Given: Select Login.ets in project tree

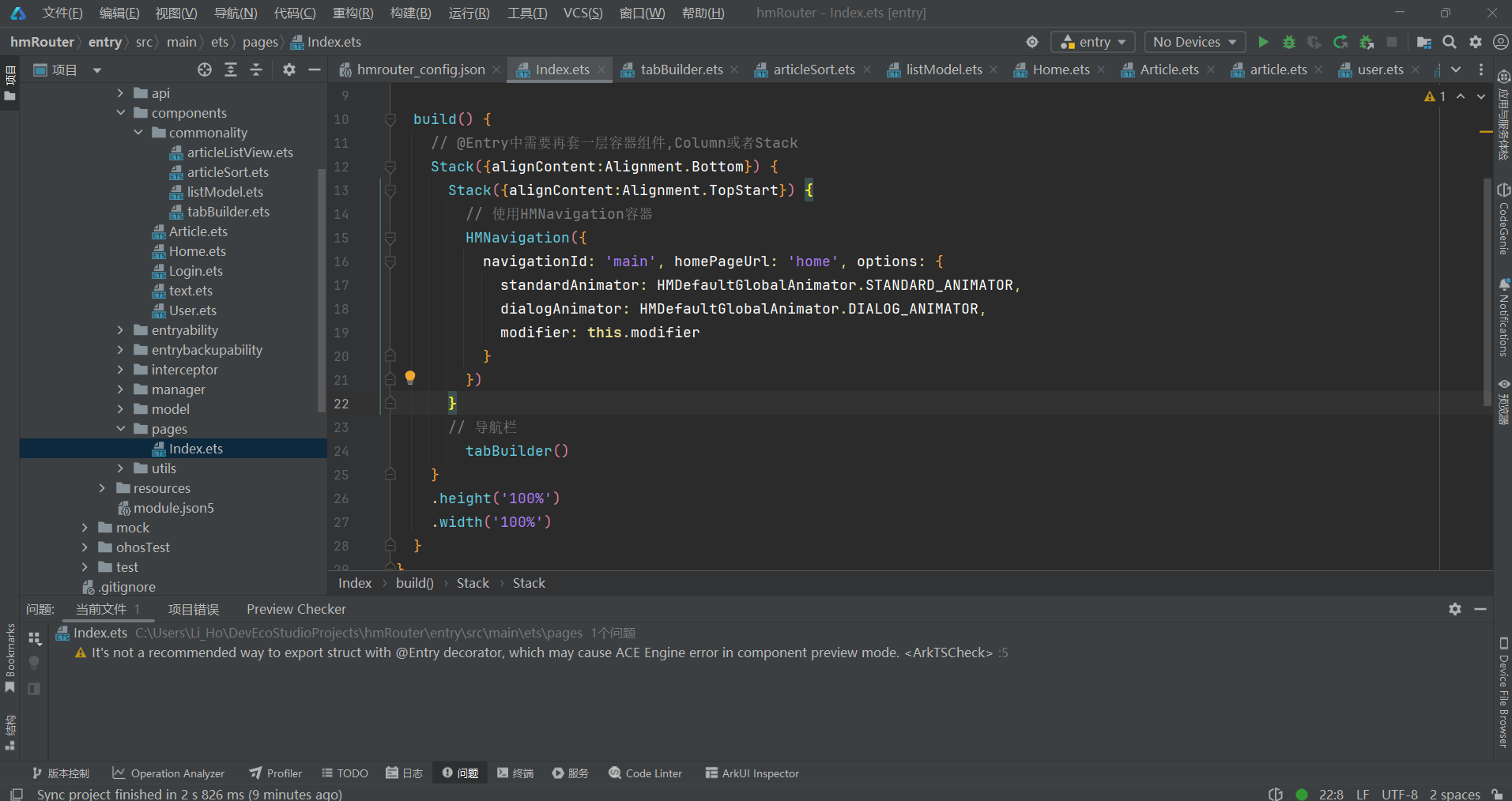Looking at the screenshot, I should tap(187, 271).
